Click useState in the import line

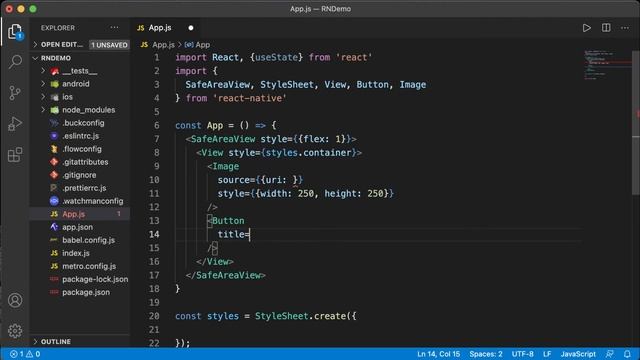click(276, 58)
